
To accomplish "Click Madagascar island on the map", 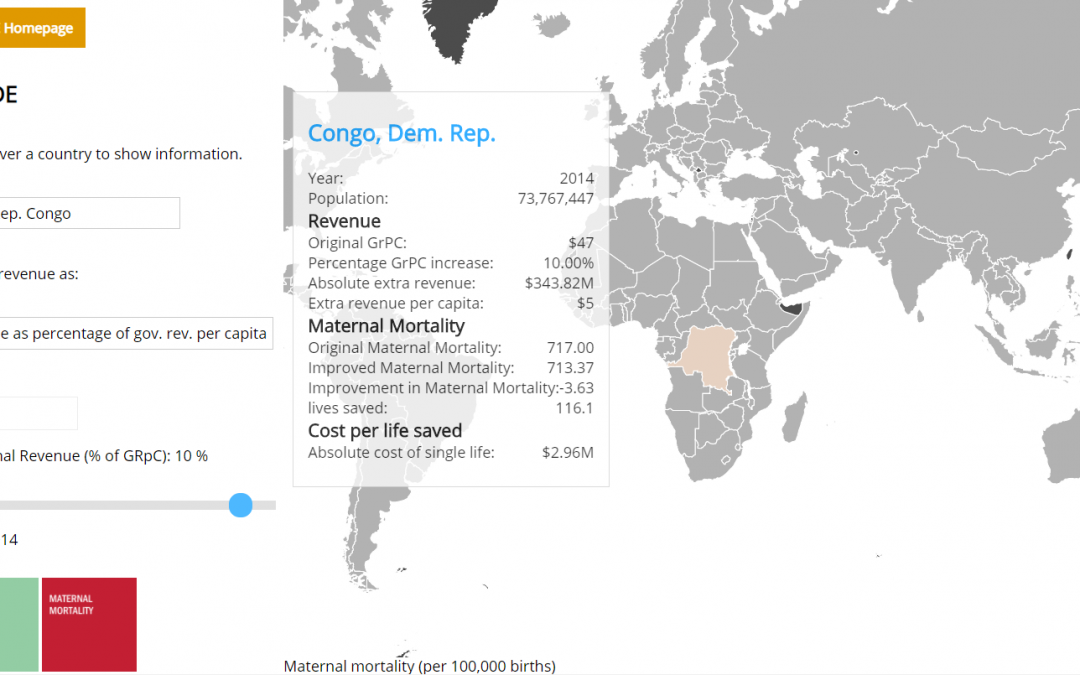I will tap(793, 417).
